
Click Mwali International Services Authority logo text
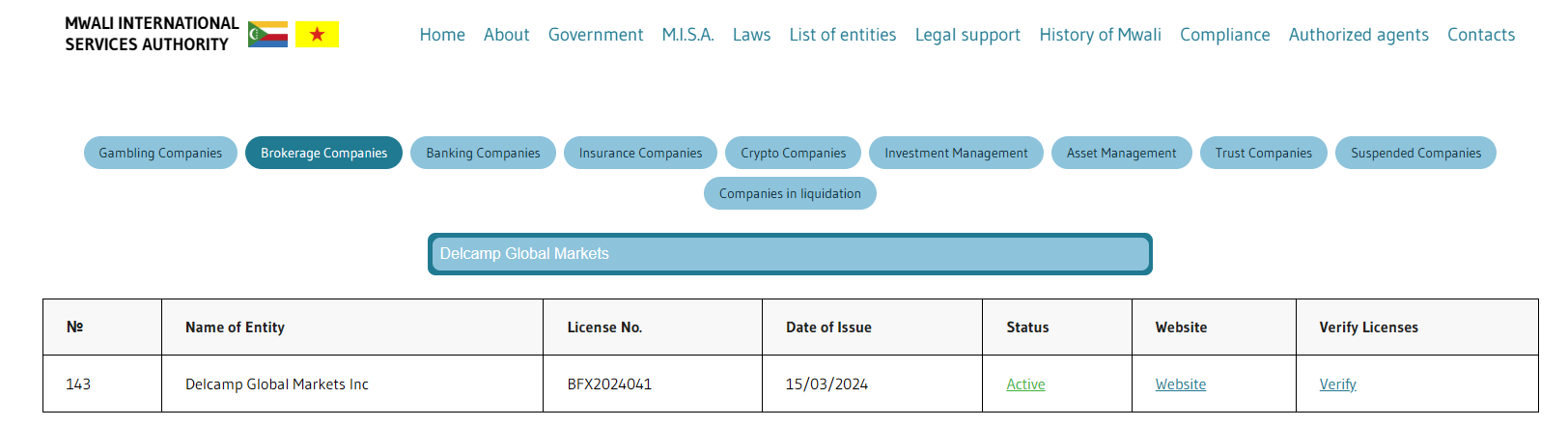click(x=152, y=34)
